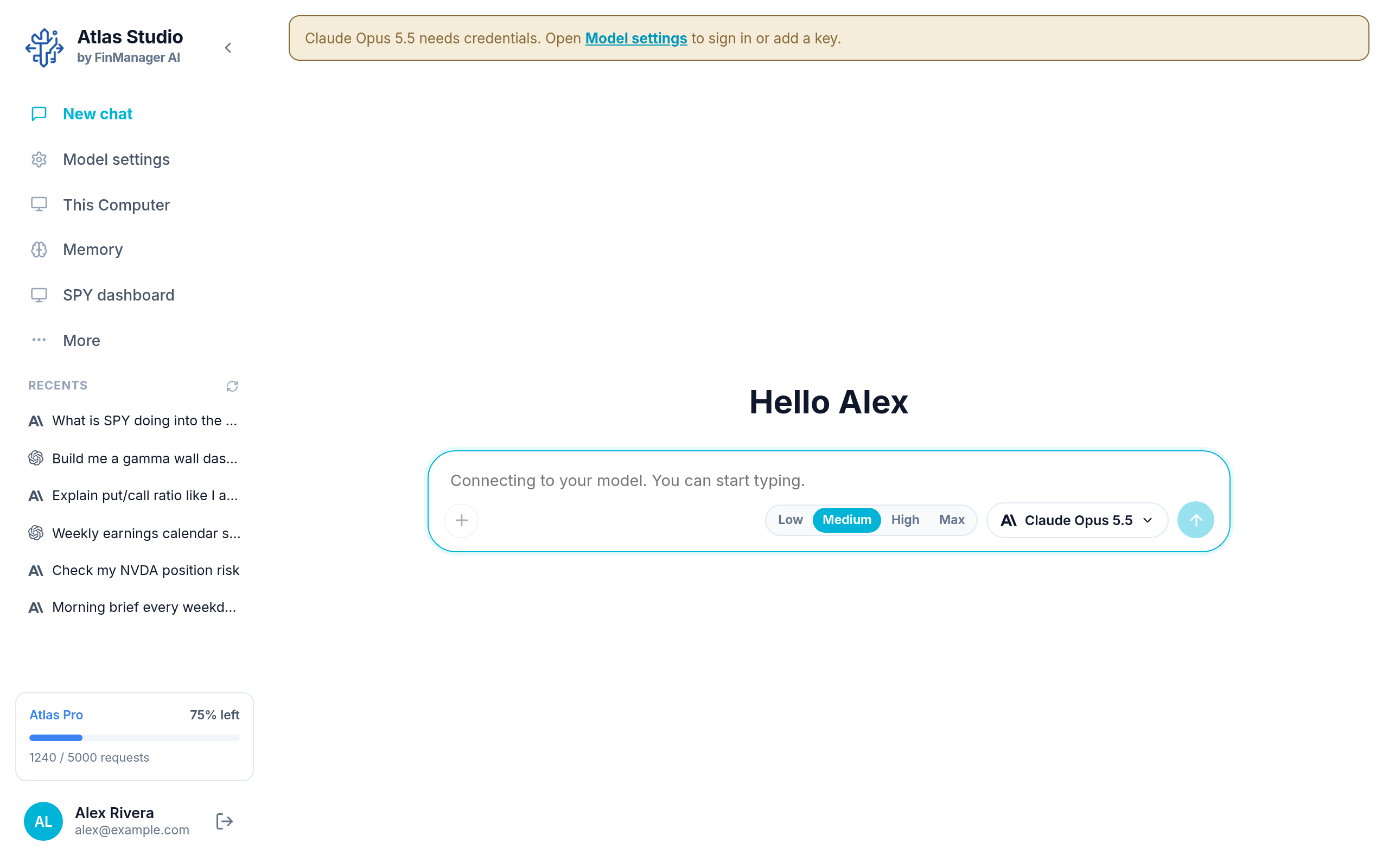Open the SPY dashboard entry
Viewport: 1389px width, 868px height.
[x=135, y=295]
